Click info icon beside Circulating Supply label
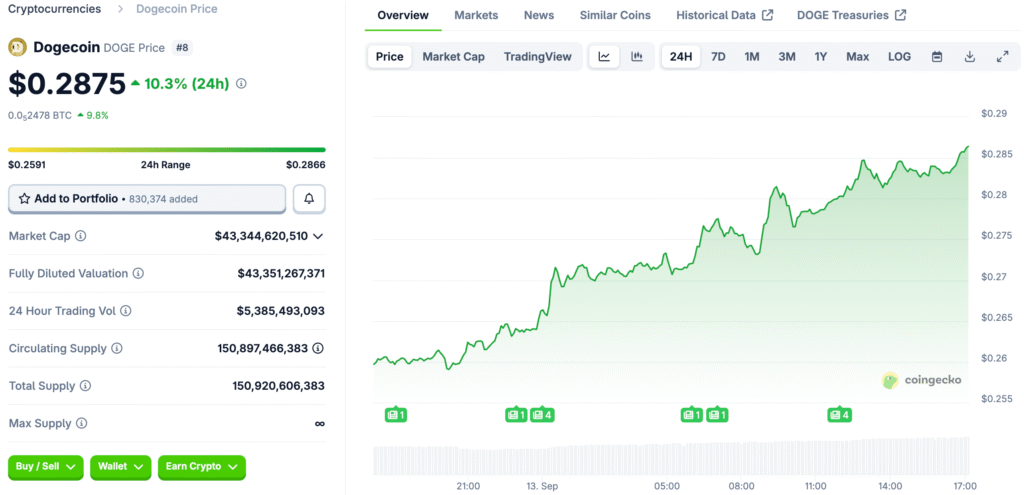The image size is (1024, 495). click(116, 349)
